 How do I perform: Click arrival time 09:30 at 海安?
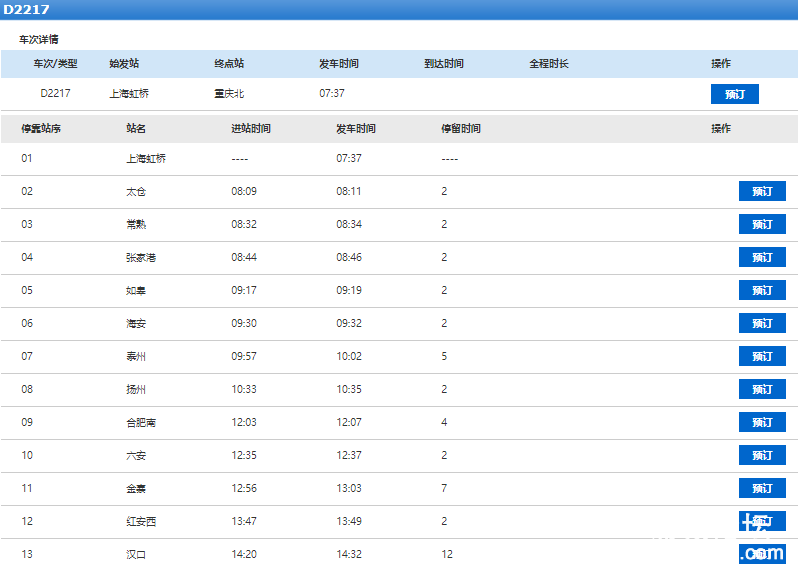[x=244, y=323]
